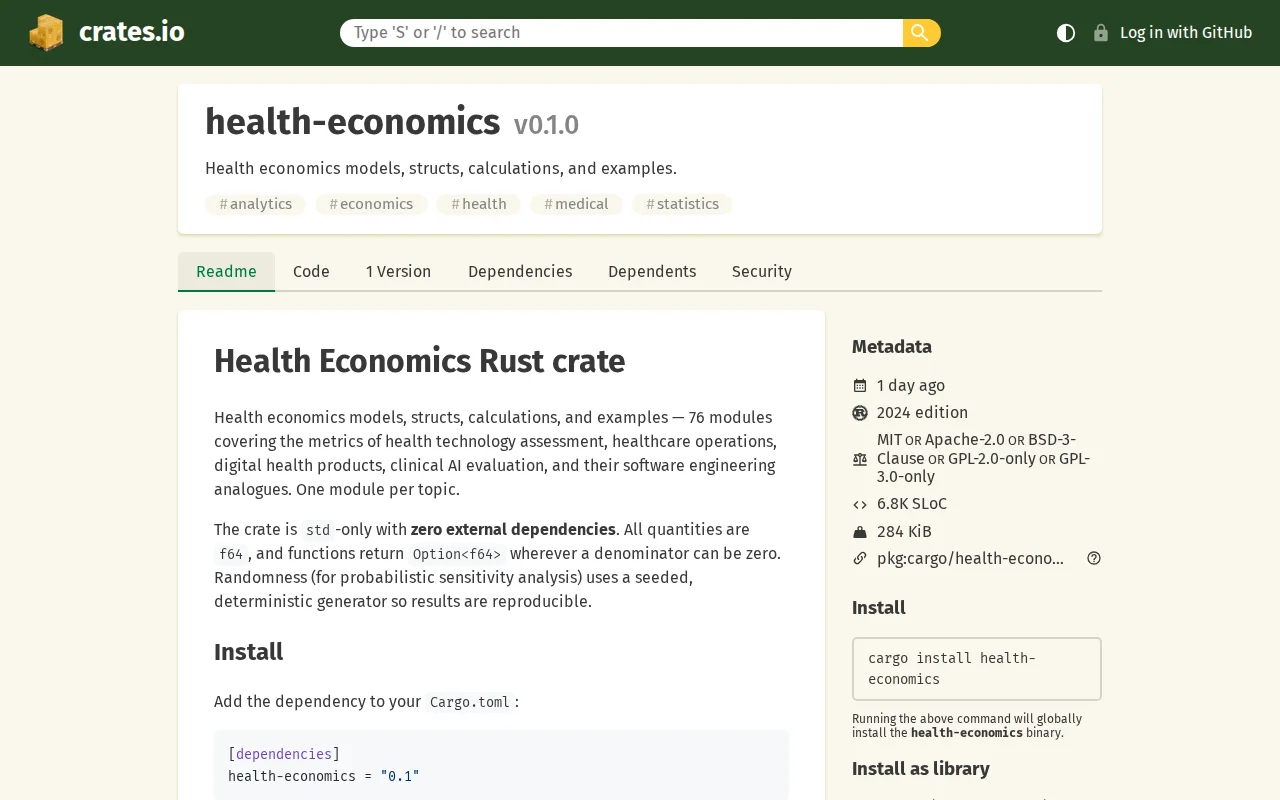Click the Rust edition icon beside 2024 edition
The width and height of the screenshot is (1280, 800).
click(x=860, y=413)
